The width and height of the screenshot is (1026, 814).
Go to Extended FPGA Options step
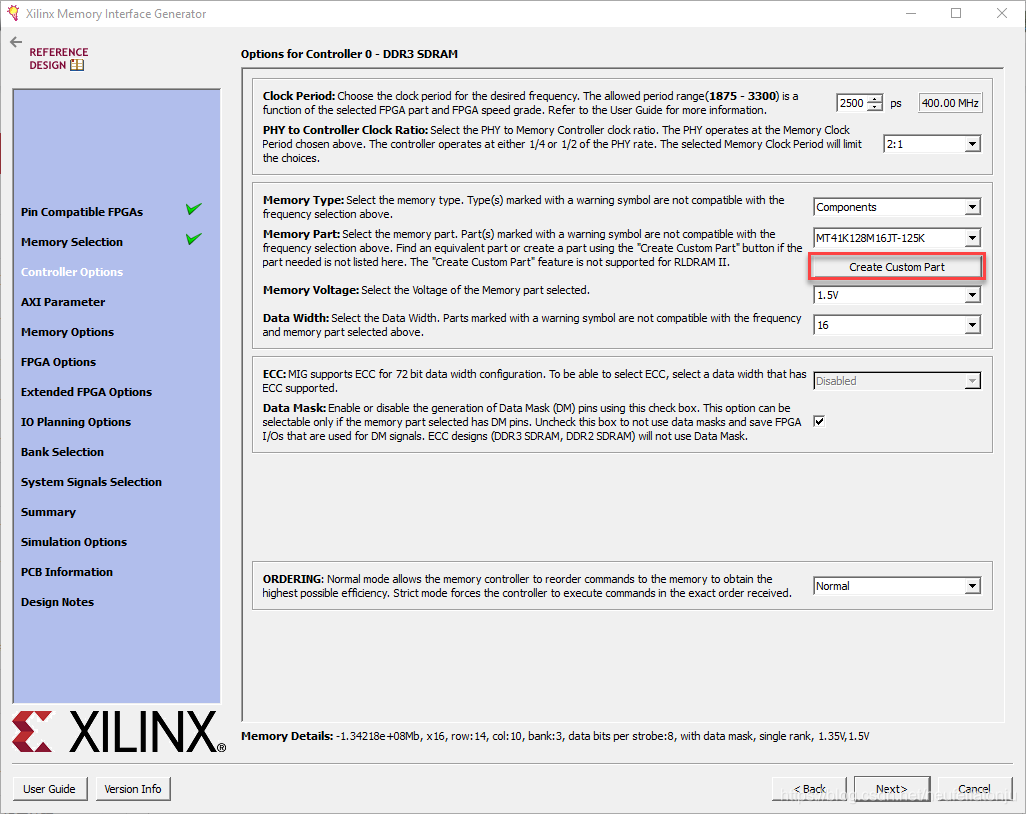pyautogui.click(x=86, y=392)
